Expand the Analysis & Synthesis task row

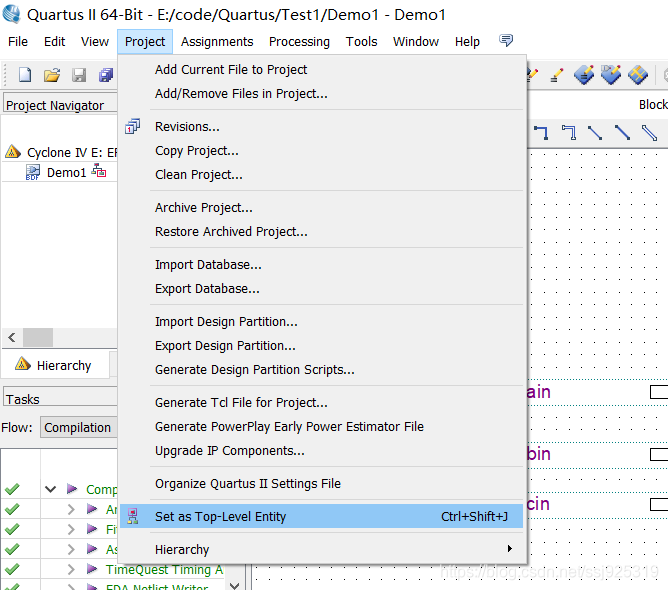coord(71,509)
